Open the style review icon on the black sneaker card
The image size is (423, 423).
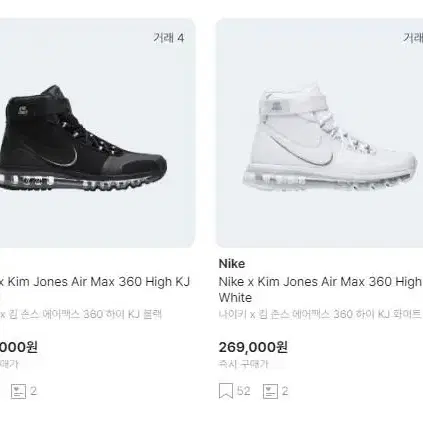point(18,391)
